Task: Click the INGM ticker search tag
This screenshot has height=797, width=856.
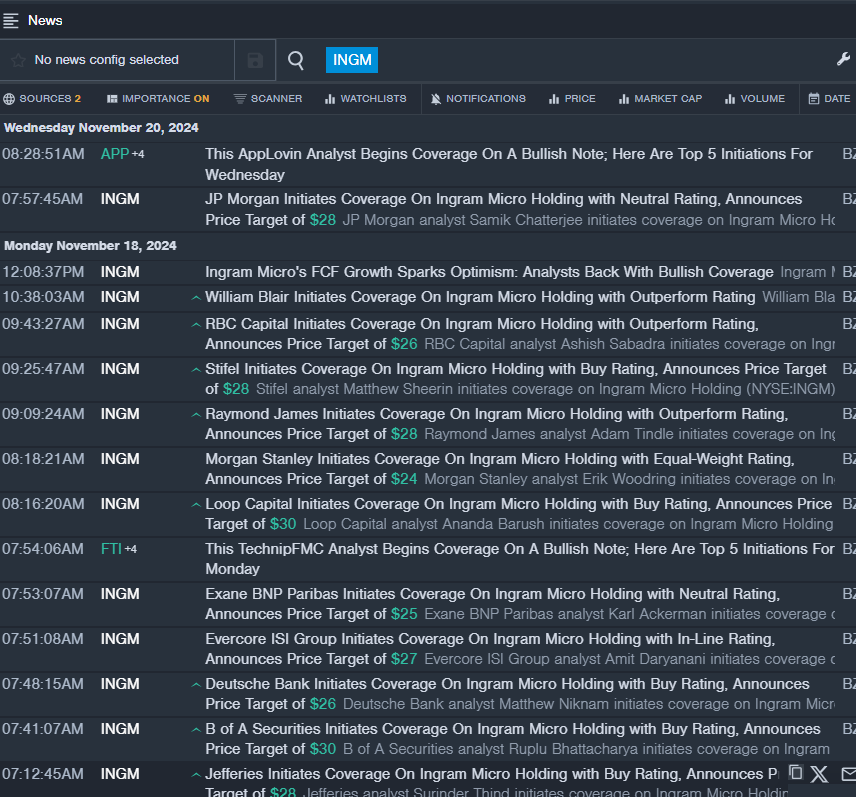Action: [352, 60]
